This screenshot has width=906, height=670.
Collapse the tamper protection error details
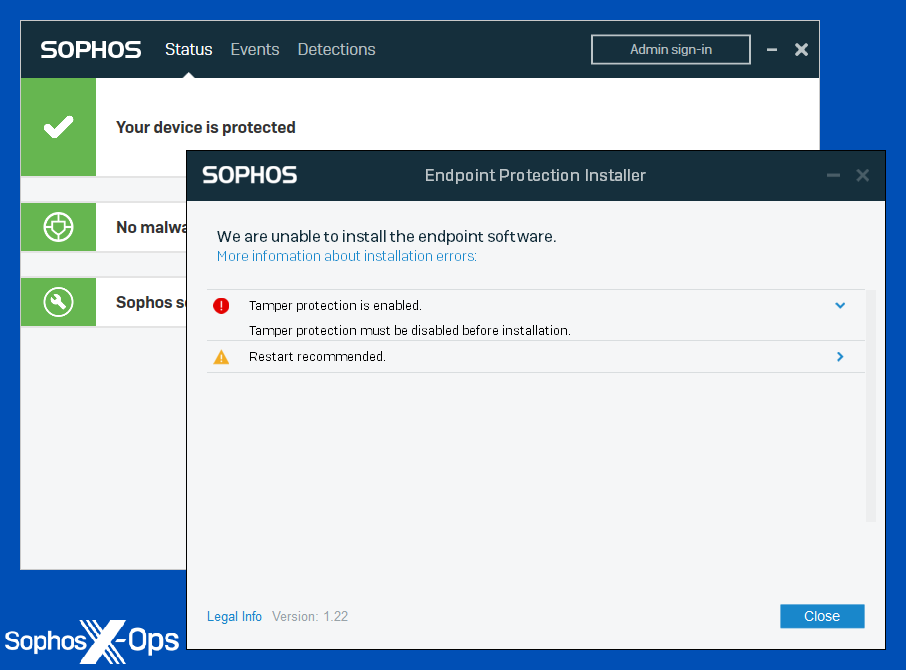840,305
